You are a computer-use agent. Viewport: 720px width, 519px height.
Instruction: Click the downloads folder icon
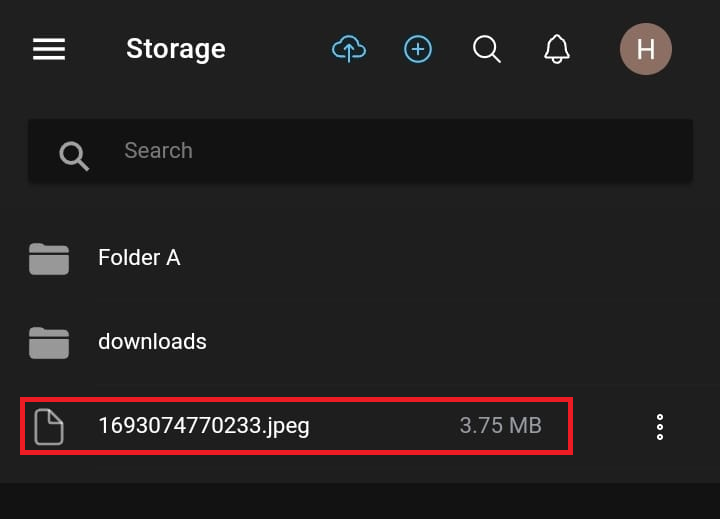48,343
